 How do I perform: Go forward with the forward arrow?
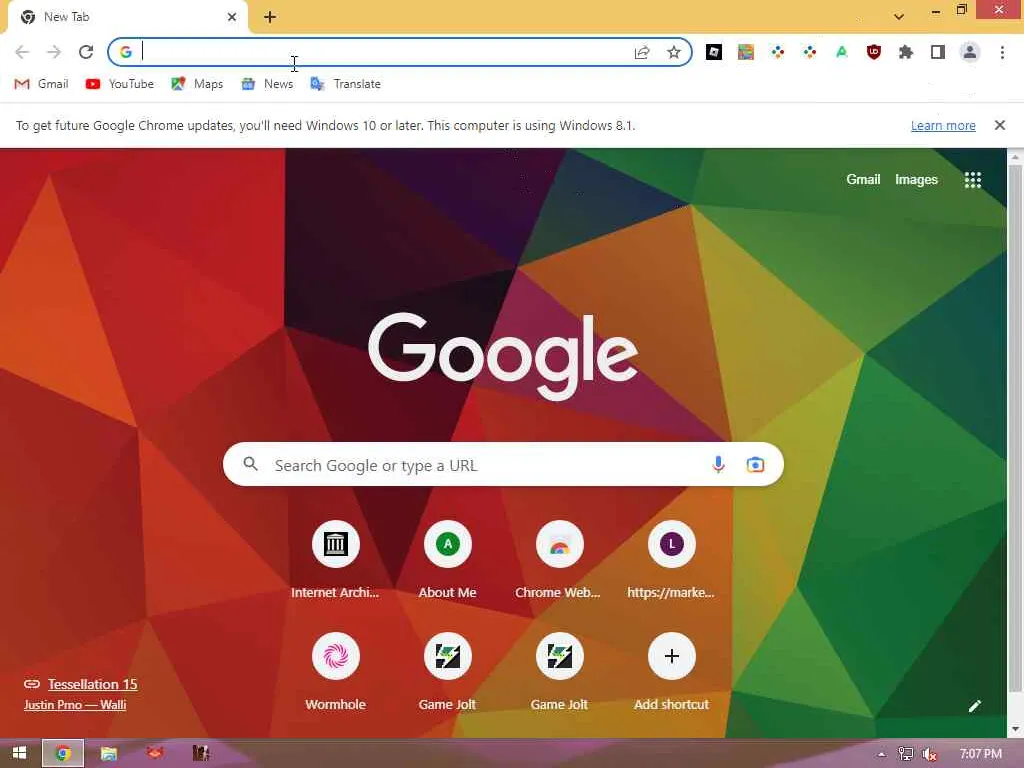click(54, 52)
